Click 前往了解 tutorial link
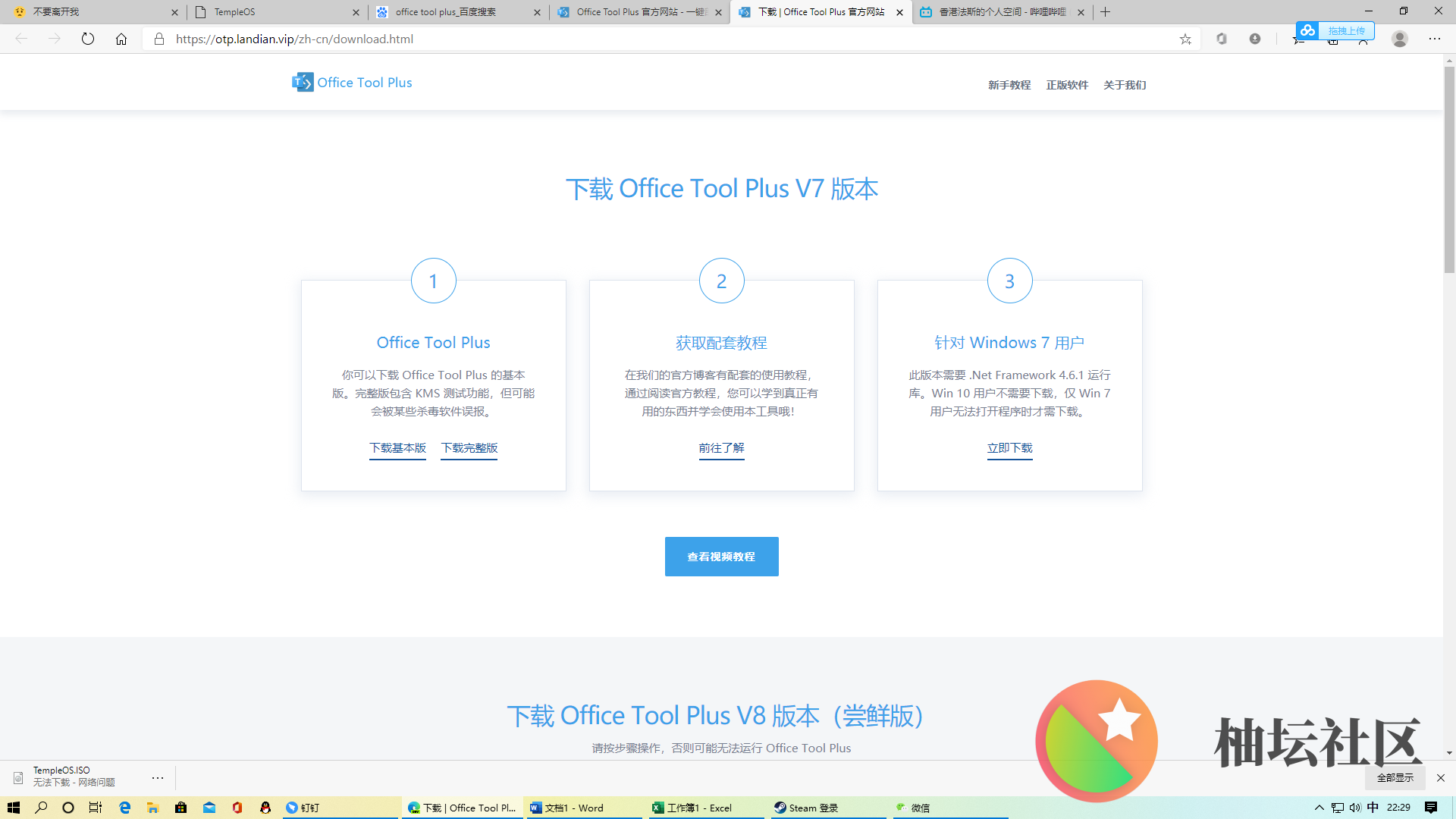 click(721, 448)
